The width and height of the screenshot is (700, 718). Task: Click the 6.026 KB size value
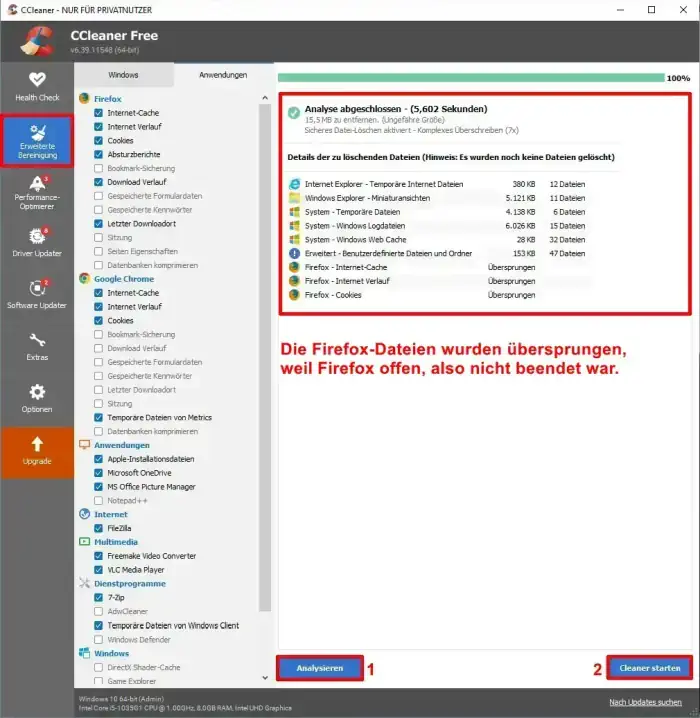click(x=520, y=226)
